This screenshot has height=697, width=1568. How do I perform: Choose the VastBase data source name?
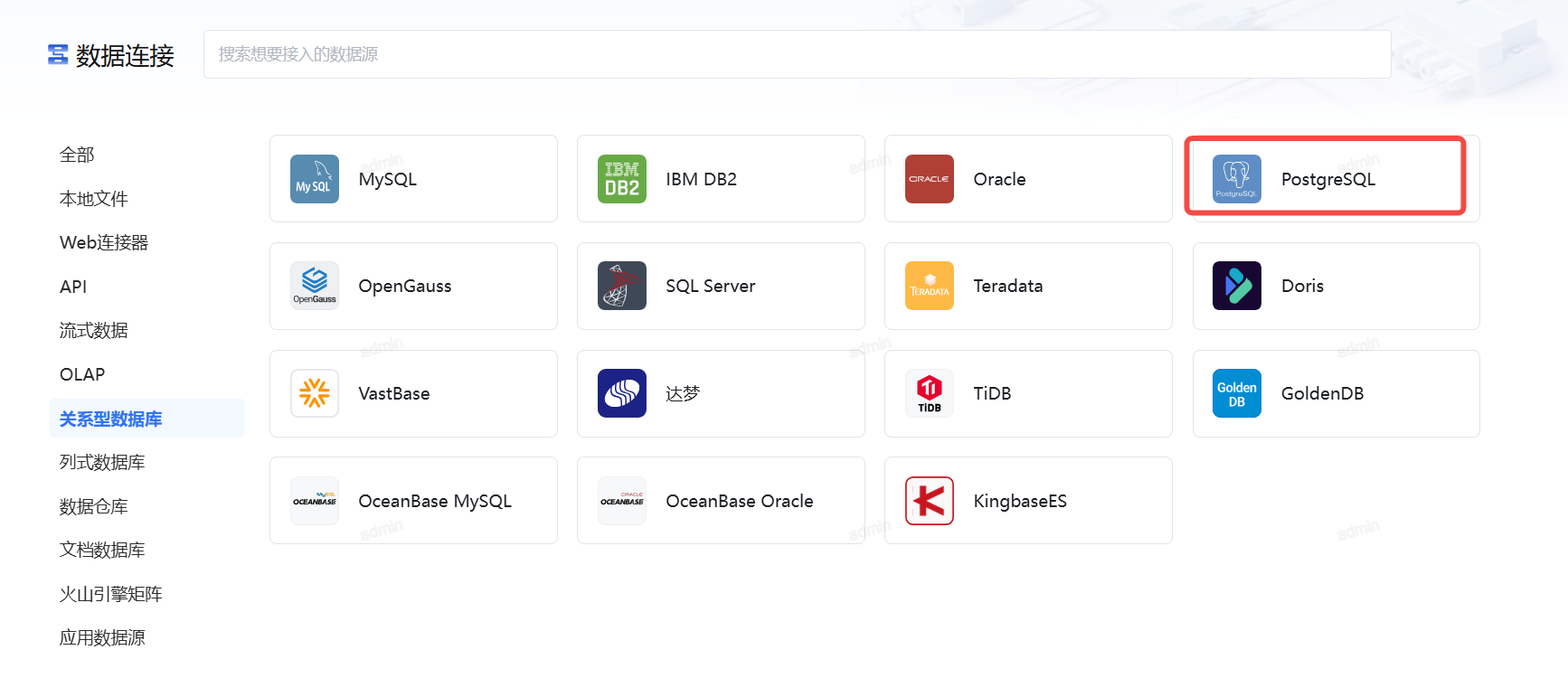(x=394, y=393)
